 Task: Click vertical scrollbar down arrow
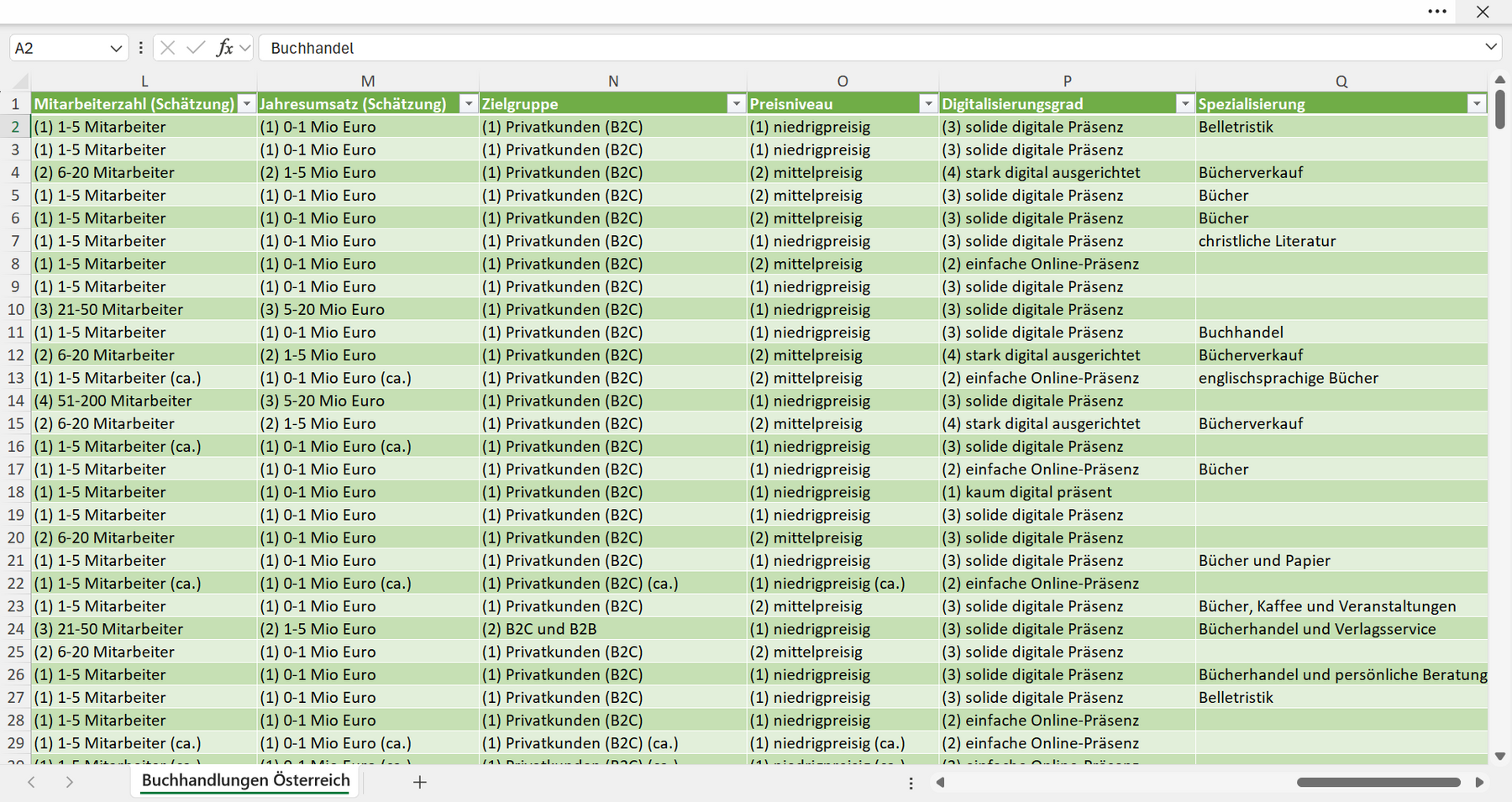click(x=1500, y=756)
